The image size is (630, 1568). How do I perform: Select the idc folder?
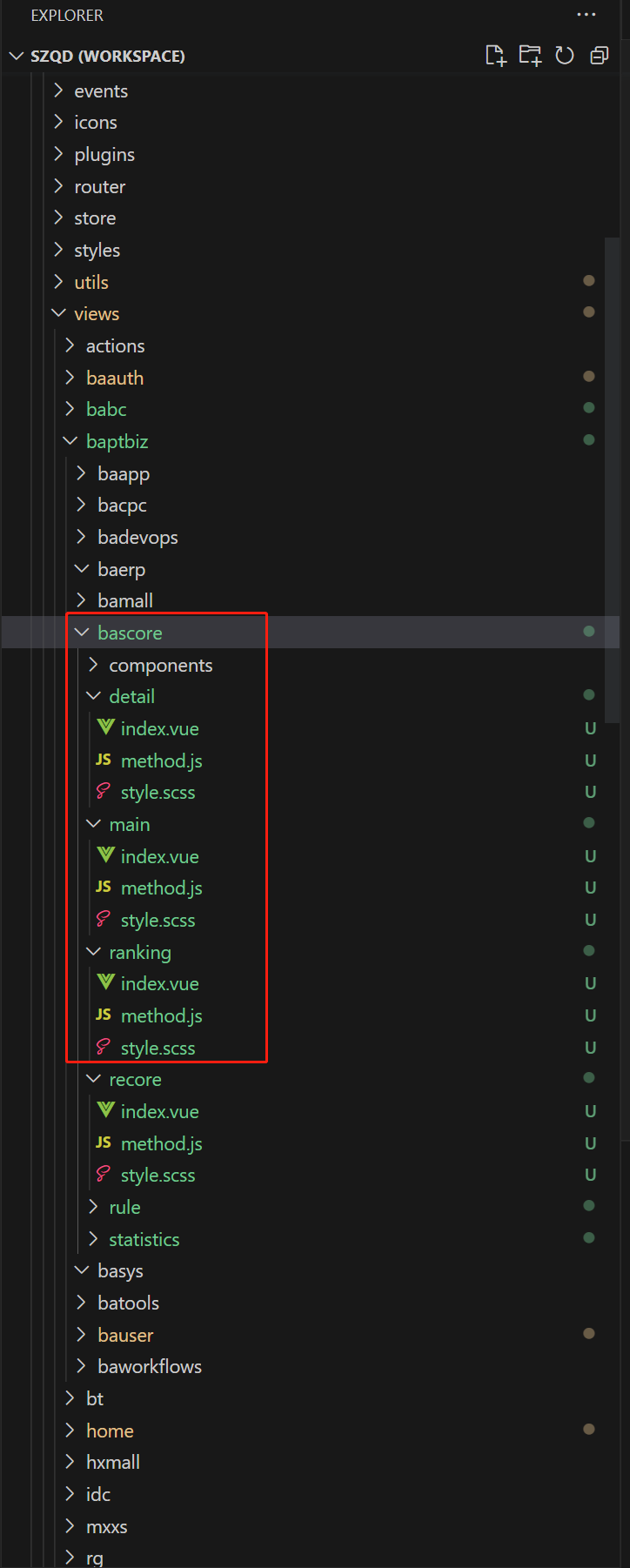[x=98, y=1495]
